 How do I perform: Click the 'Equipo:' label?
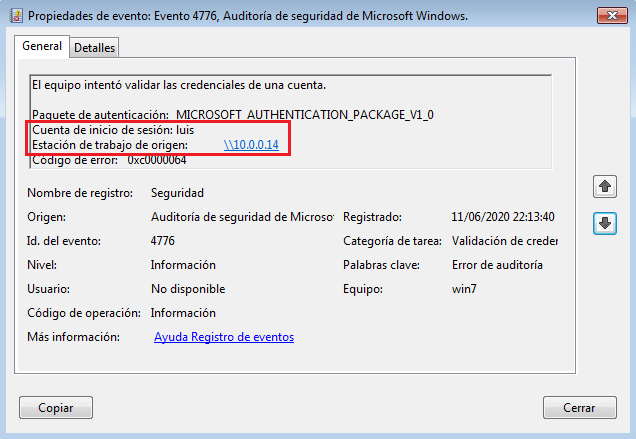click(363, 289)
